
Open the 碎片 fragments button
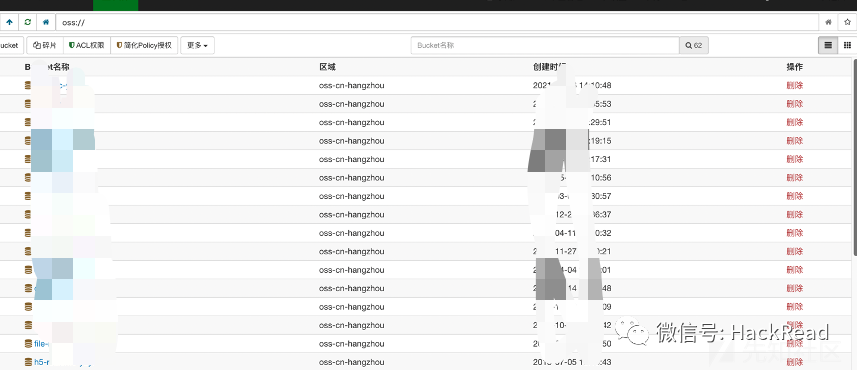pyautogui.click(x=45, y=45)
